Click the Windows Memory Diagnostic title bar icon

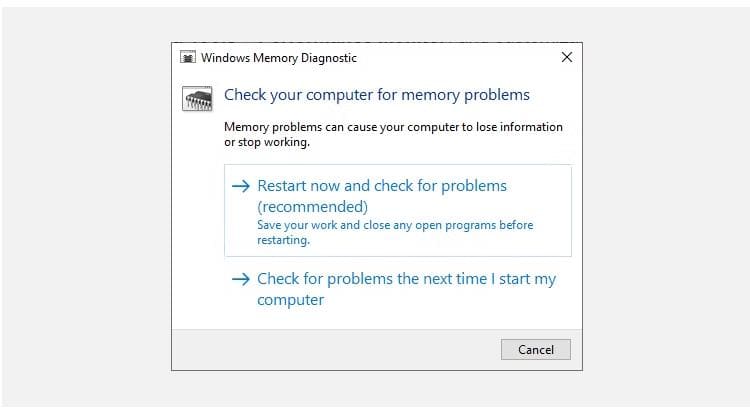click(x=188, y=57)
